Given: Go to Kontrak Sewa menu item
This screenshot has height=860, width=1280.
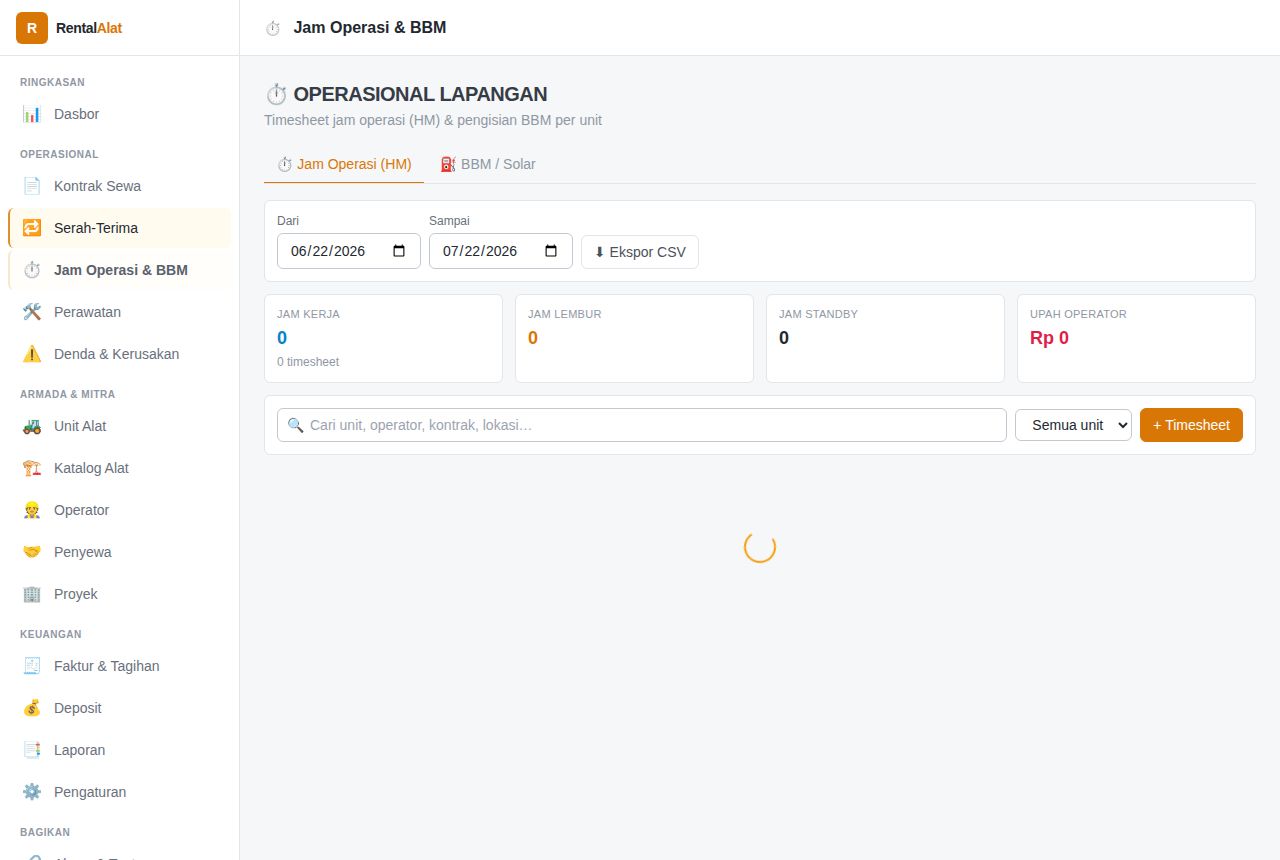Looking at the screenshot, I should (x=120, y=186).
